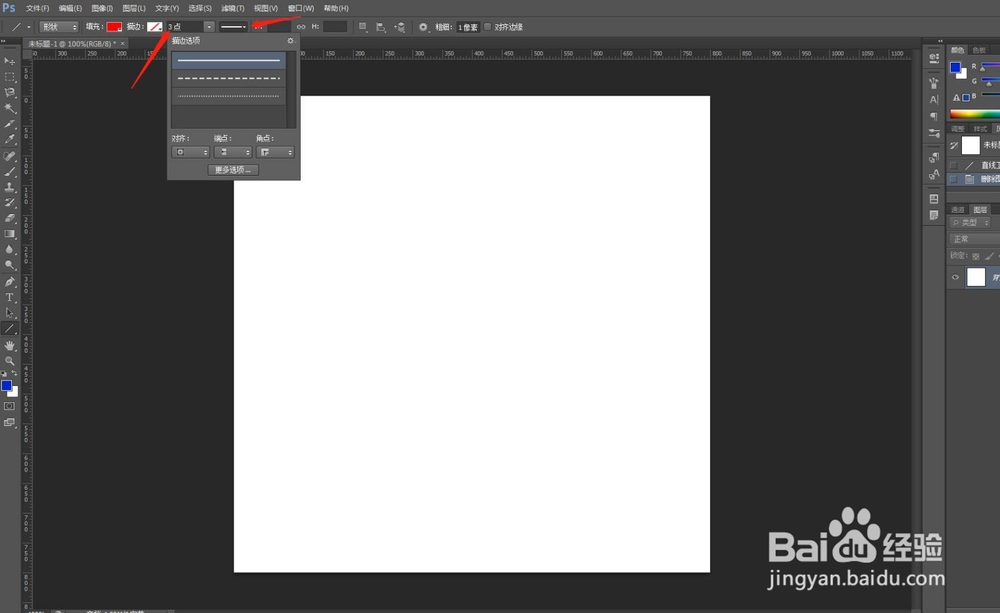Image resolution: width=1000 pixels, height=613 pixels.
Task: Open the 窗口(W) menu
Action: [x=301, y=8]
